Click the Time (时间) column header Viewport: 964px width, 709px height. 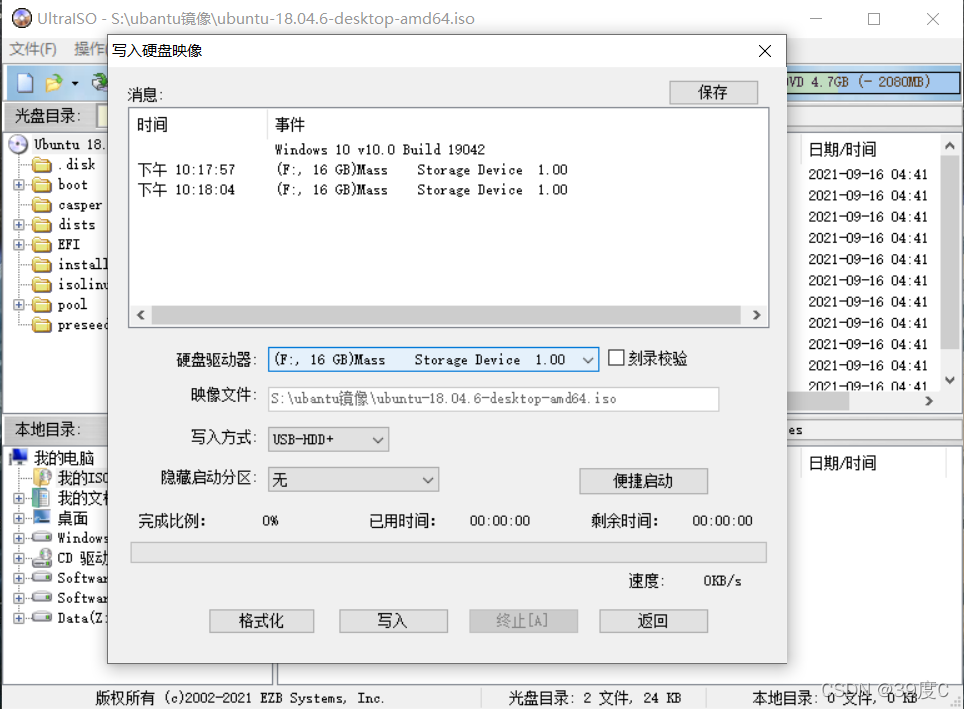152,125
